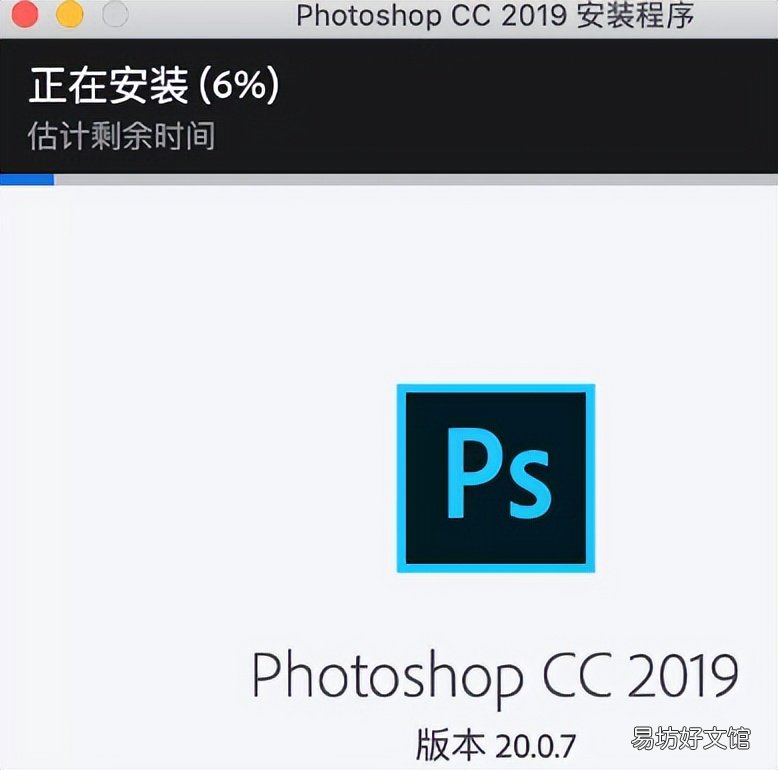Click the 2019 in the large product name
778x770 pixels.
click(x=683, y=673)
